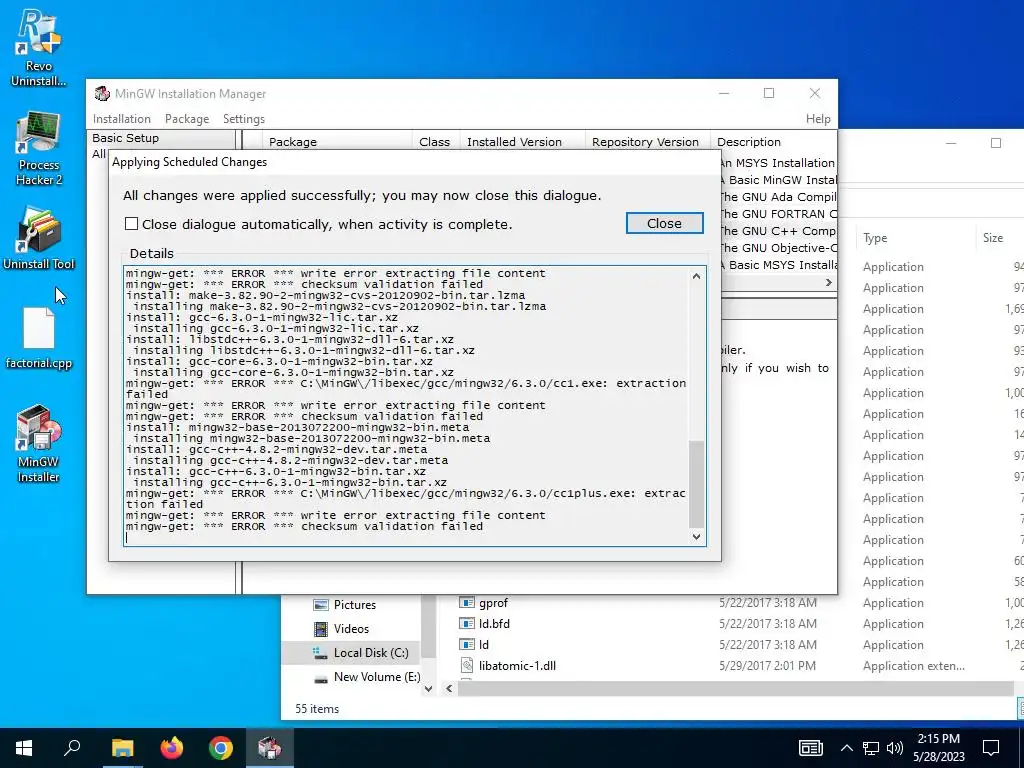Image resolution: width=1024 pixels, height=768 pixels.
Task: Sort by Repository Version column
Action: (x=645, y=142)
